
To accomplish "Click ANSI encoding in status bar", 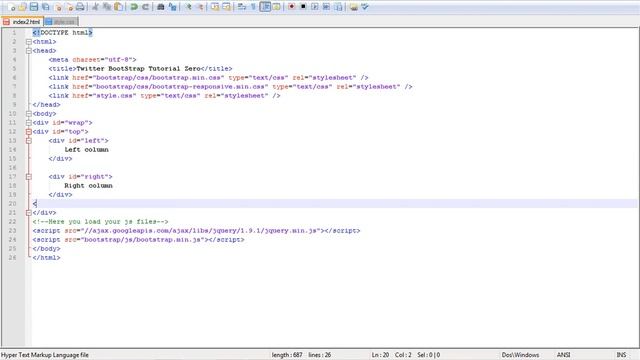I will [564, 355].
